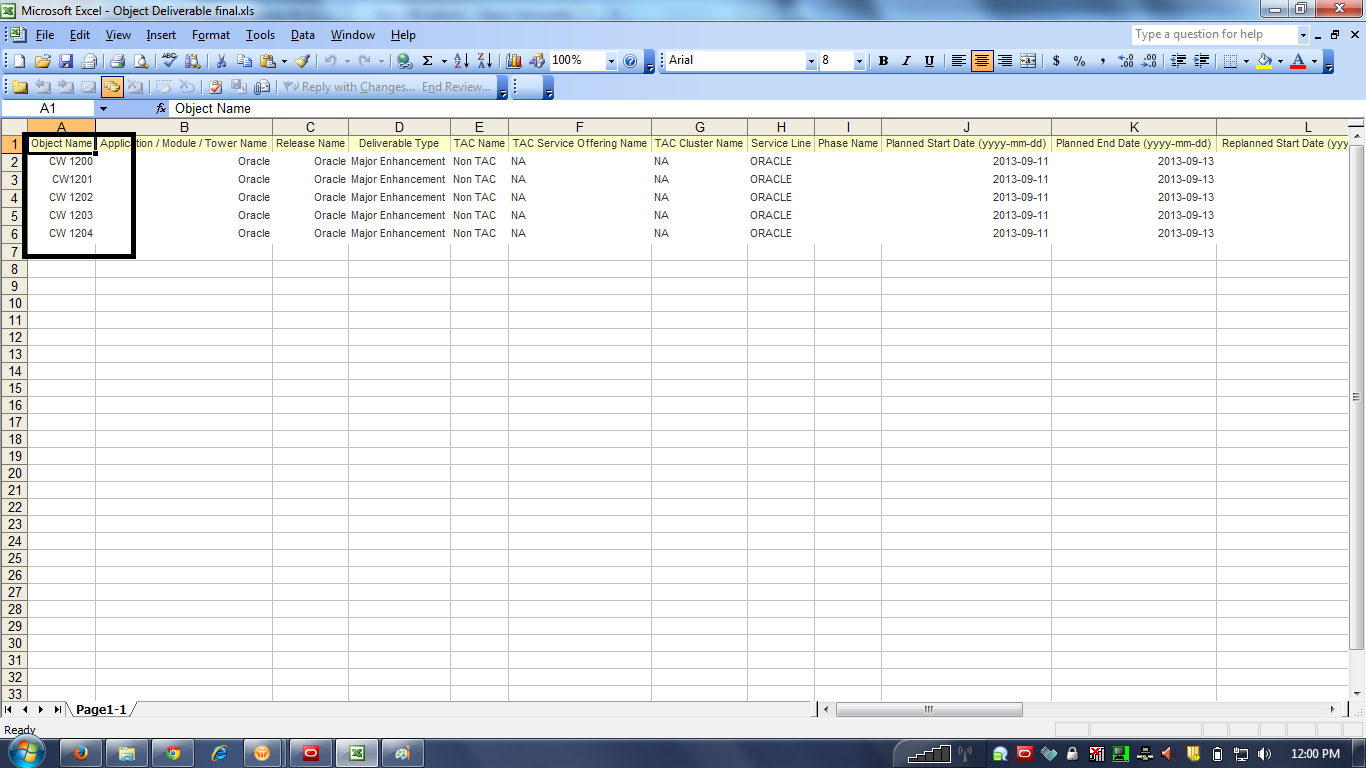
Task: Open the Data menu
Action: pos(302,35)
